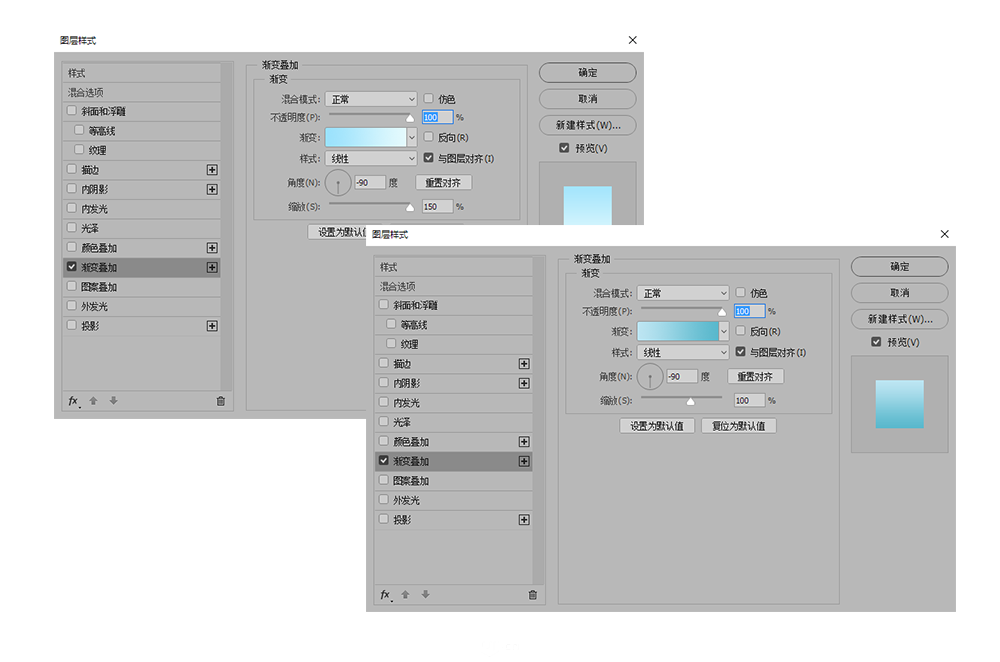Click the delete effect trash icon
The width and height of the screenshot is (1000, 662).
533,594
